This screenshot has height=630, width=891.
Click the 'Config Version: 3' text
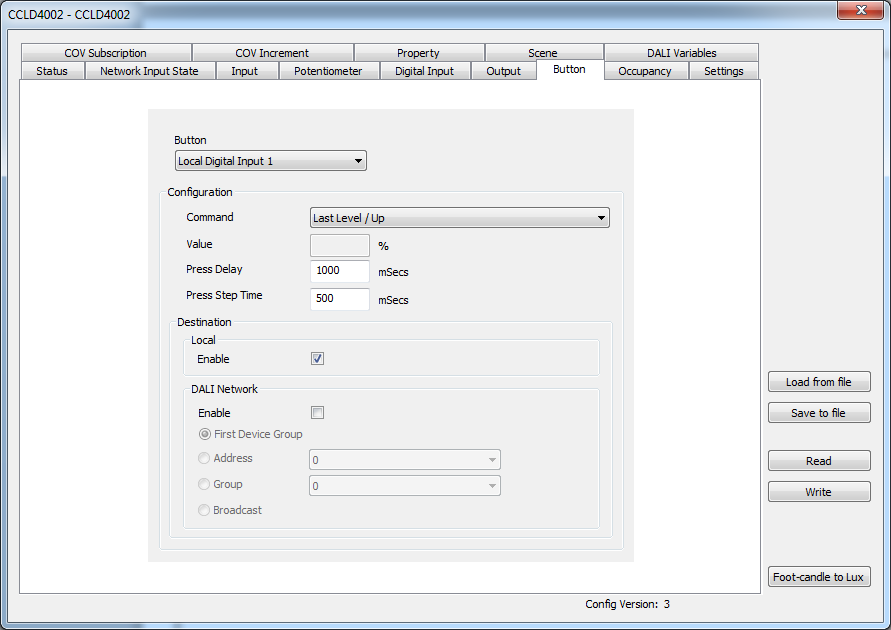[627, 604]
